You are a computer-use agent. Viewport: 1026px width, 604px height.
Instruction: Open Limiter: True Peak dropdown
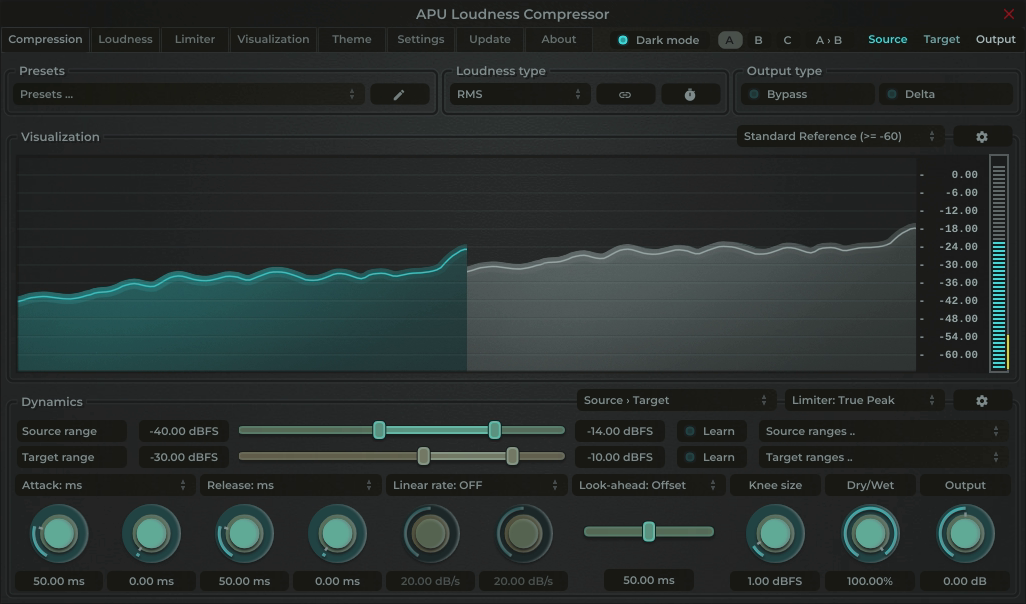(x=864, y=400)
